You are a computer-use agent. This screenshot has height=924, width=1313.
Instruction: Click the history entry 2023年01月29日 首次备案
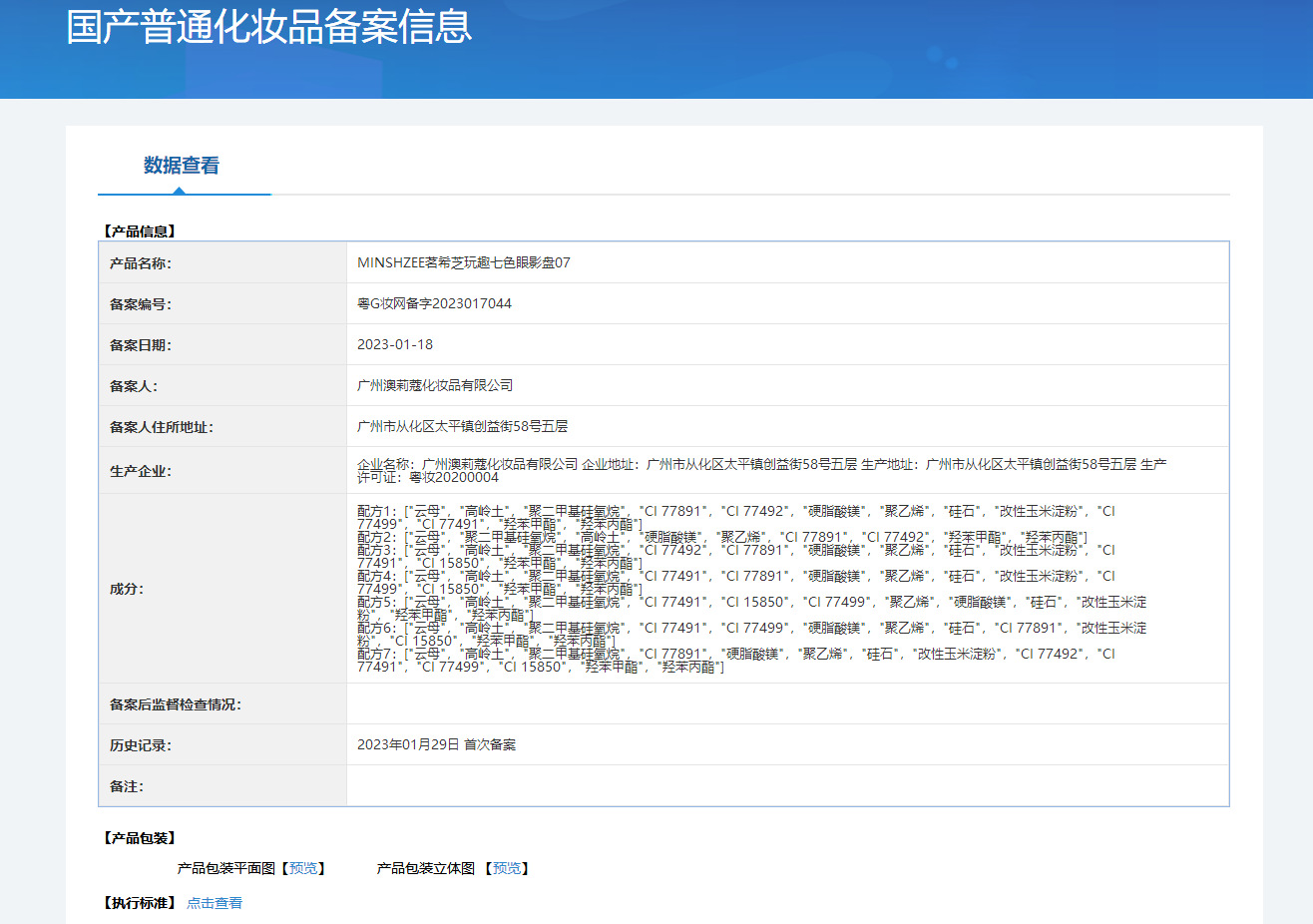pyautogui.click(x=436, y=744)
